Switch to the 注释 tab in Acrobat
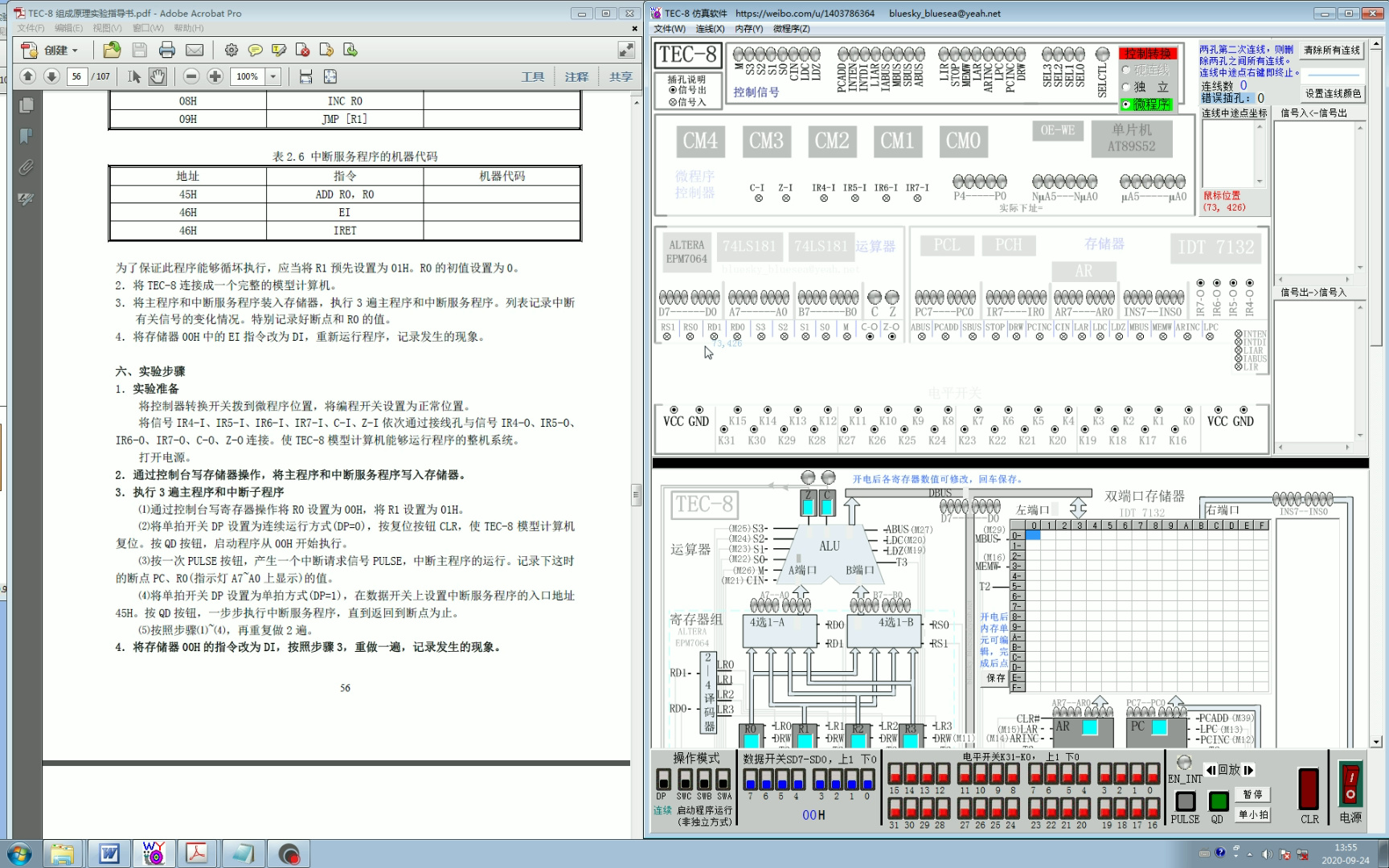 576,76
